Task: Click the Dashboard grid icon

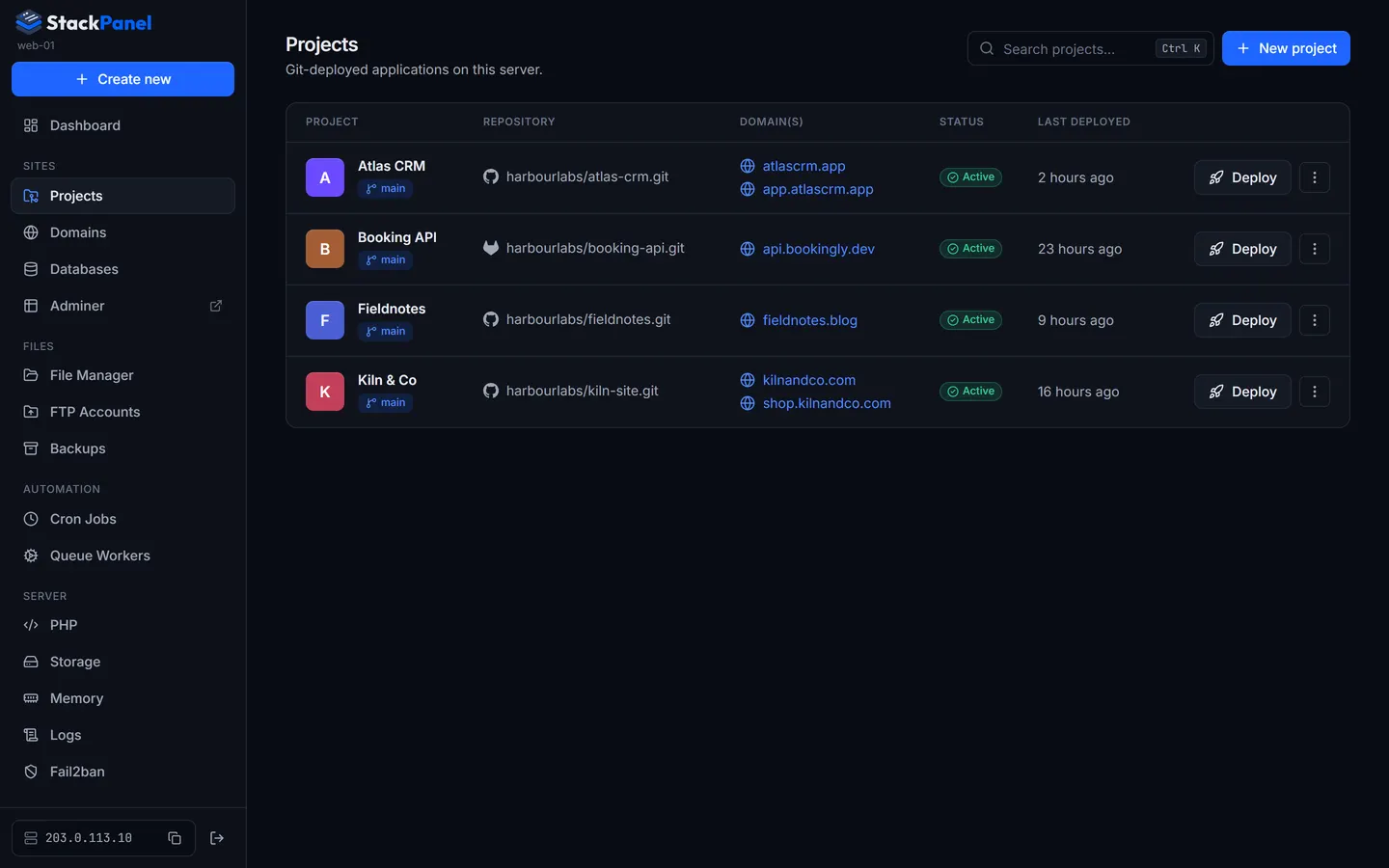Action: (x=31, y=125)
